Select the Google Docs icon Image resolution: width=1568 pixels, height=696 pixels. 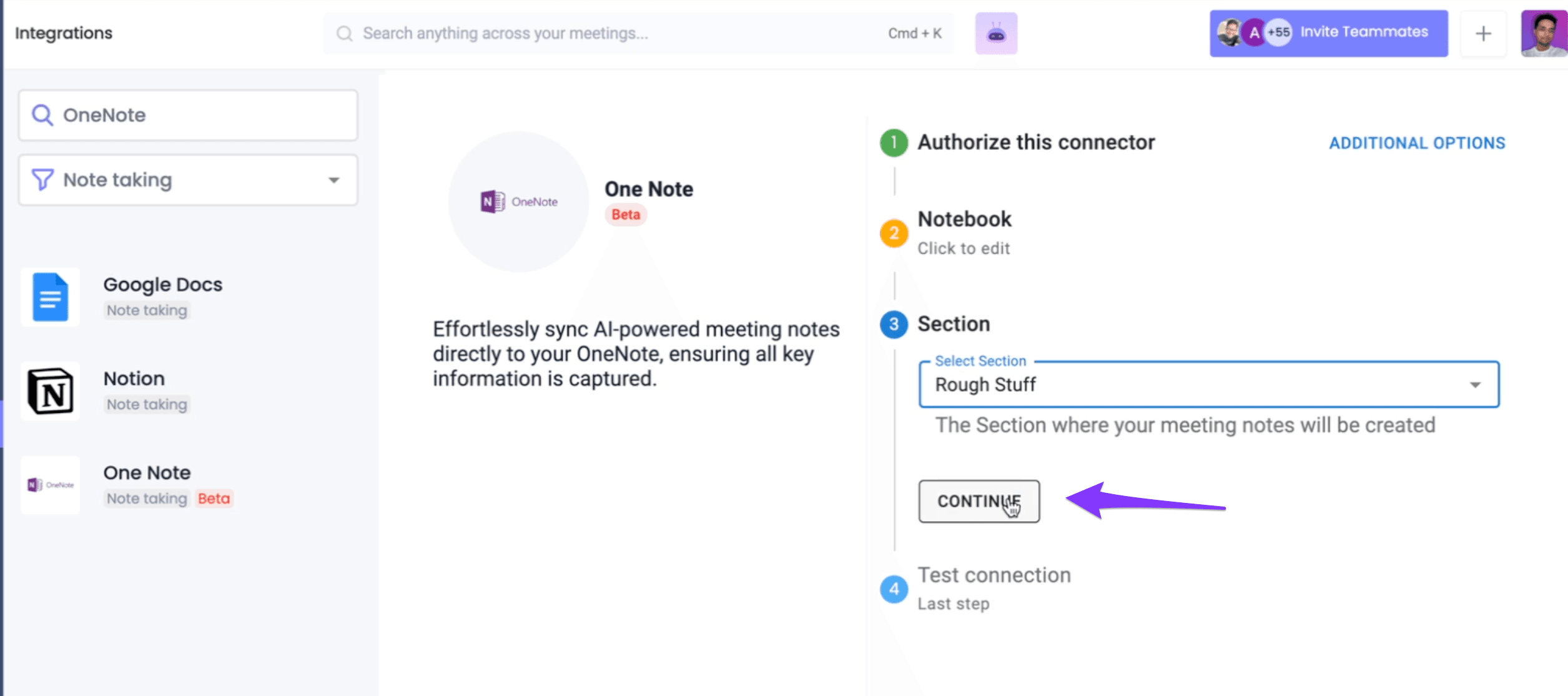(x=51, y=297)
